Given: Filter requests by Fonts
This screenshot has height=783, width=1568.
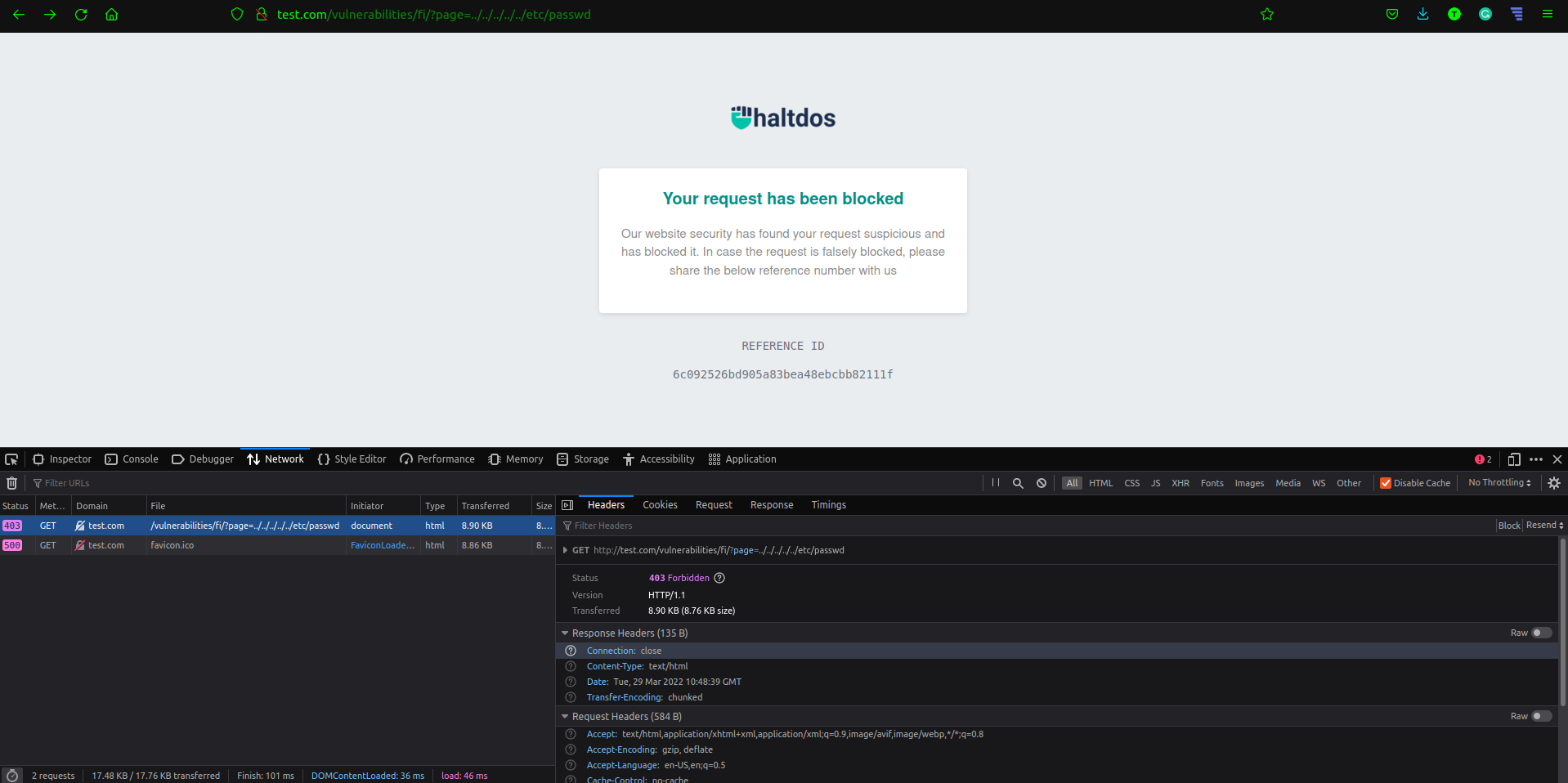Looking at the screenshot, I should [x=1212, y=483].
